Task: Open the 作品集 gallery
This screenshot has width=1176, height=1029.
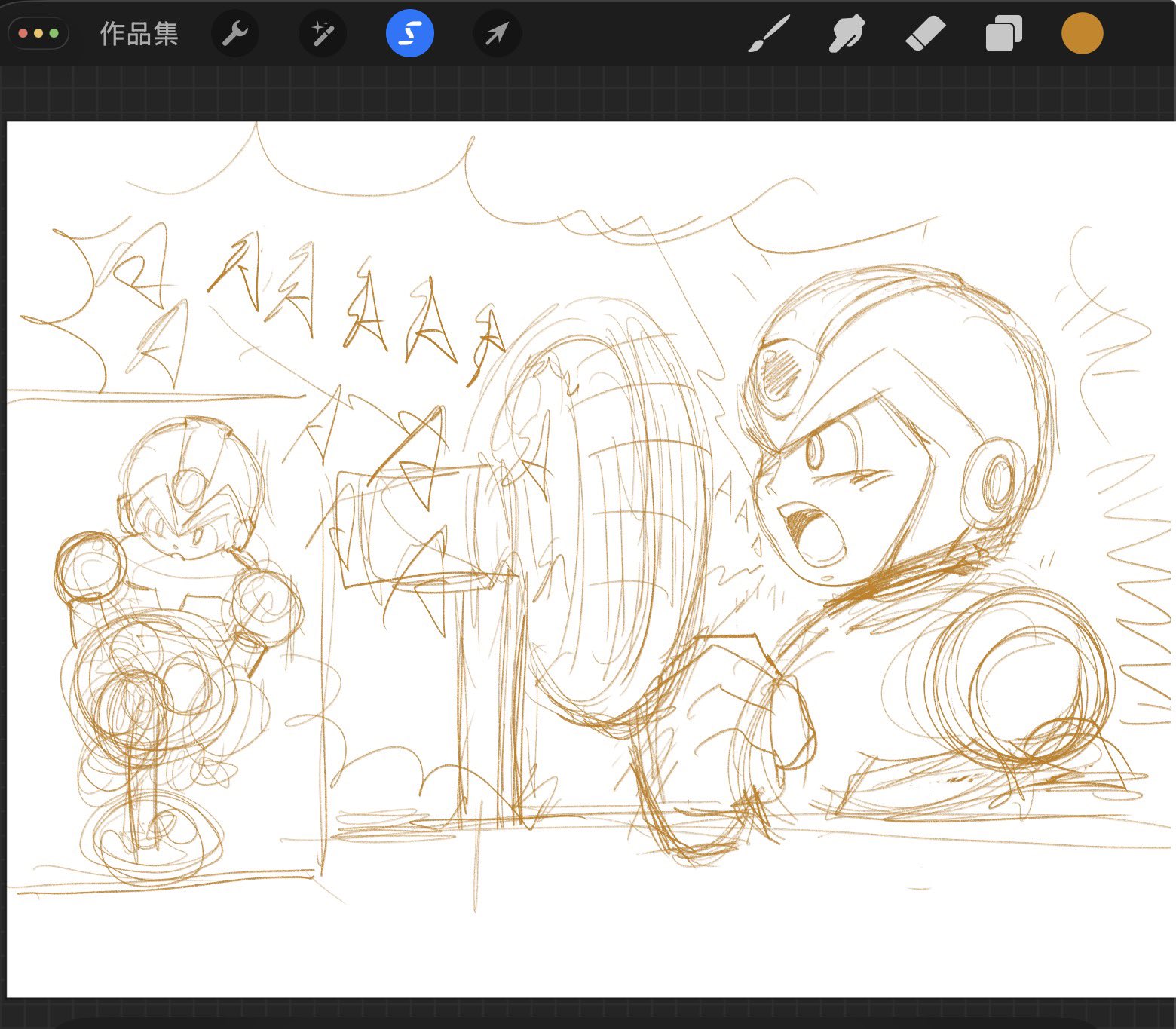Action: click(x=139, y=34)
